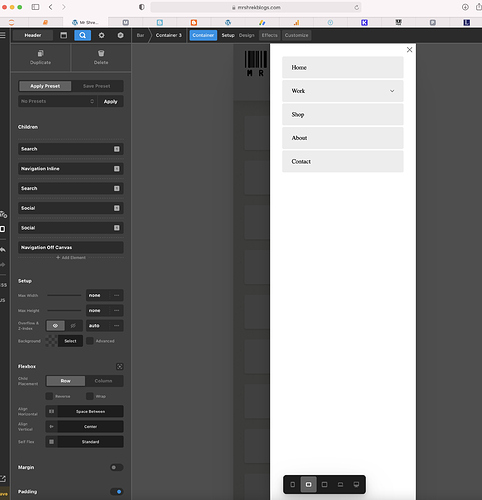Adjust the Max Height slider
The width and height of the screenshot is (482, 500).
(64, 311)
